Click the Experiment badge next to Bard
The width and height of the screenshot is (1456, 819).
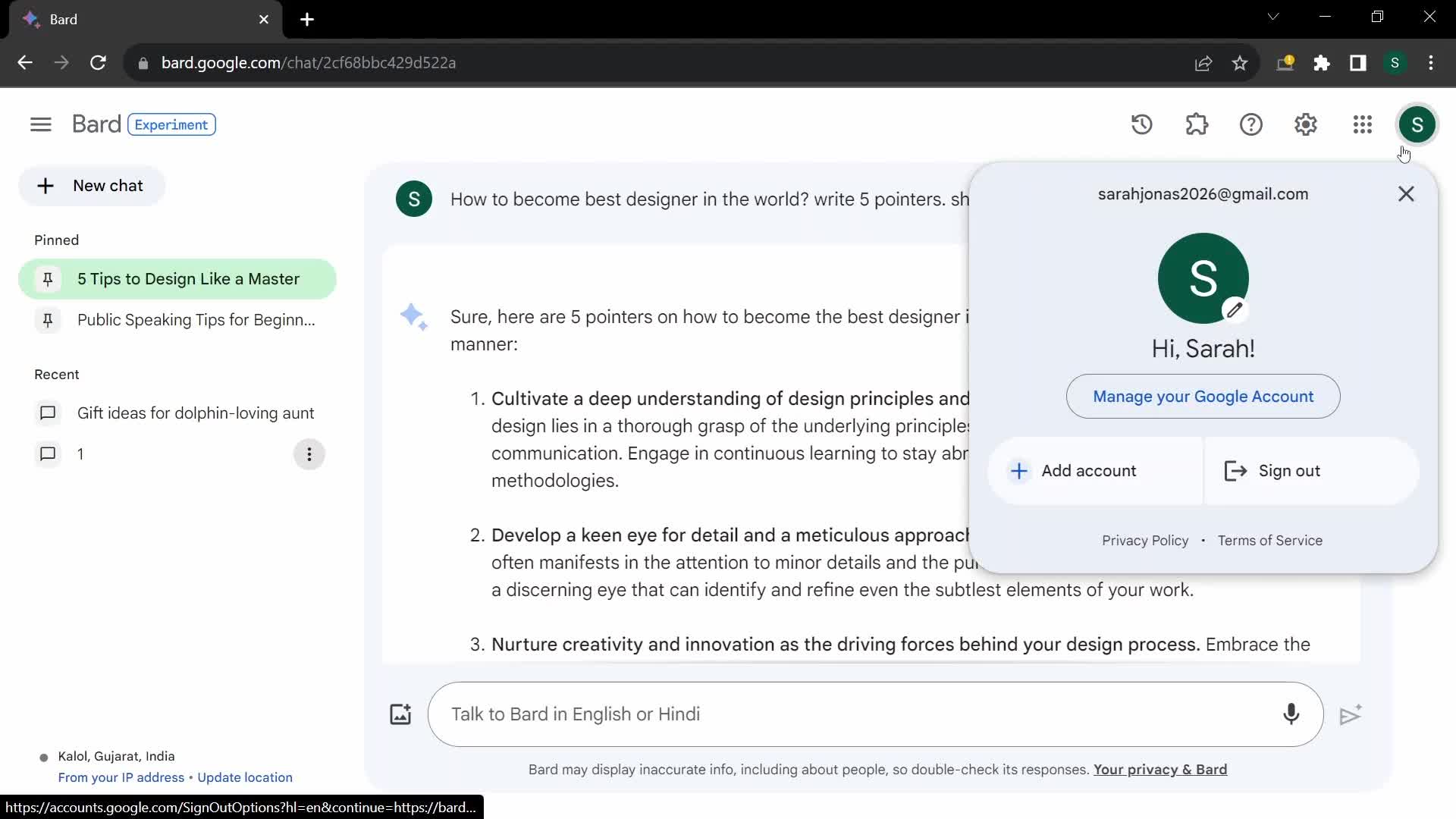coord(171,124)
